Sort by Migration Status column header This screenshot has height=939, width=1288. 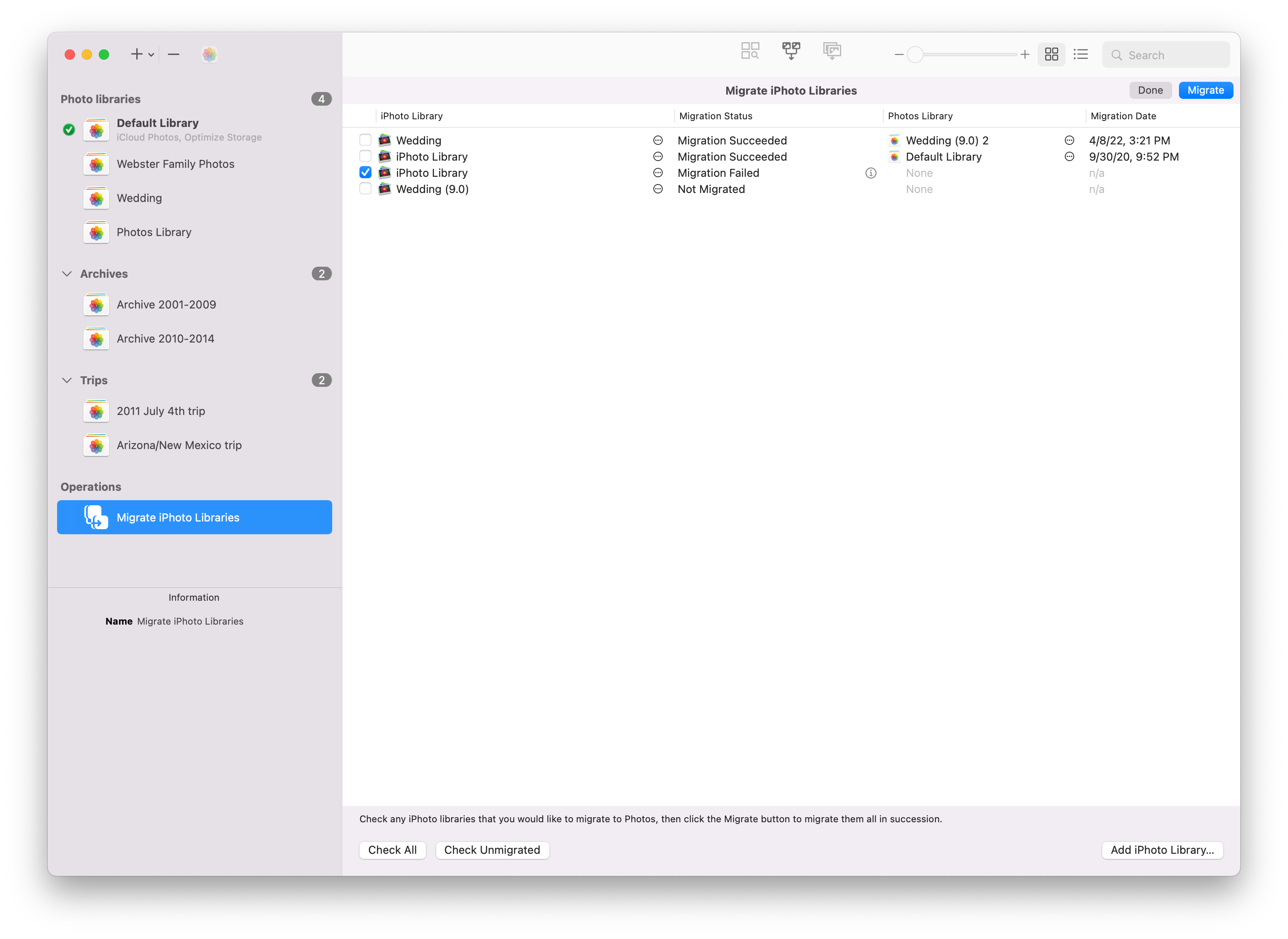(778, 116)
